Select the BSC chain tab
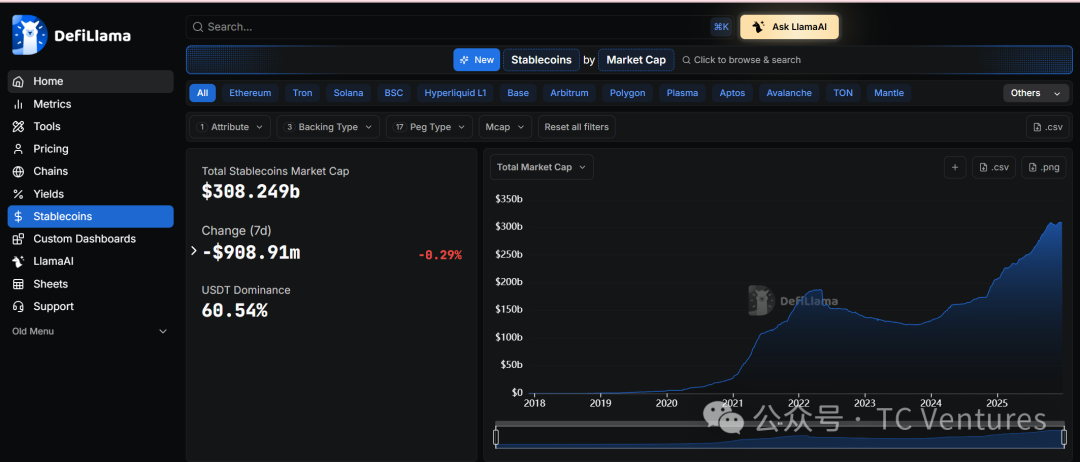 click(x=394, y=93)
